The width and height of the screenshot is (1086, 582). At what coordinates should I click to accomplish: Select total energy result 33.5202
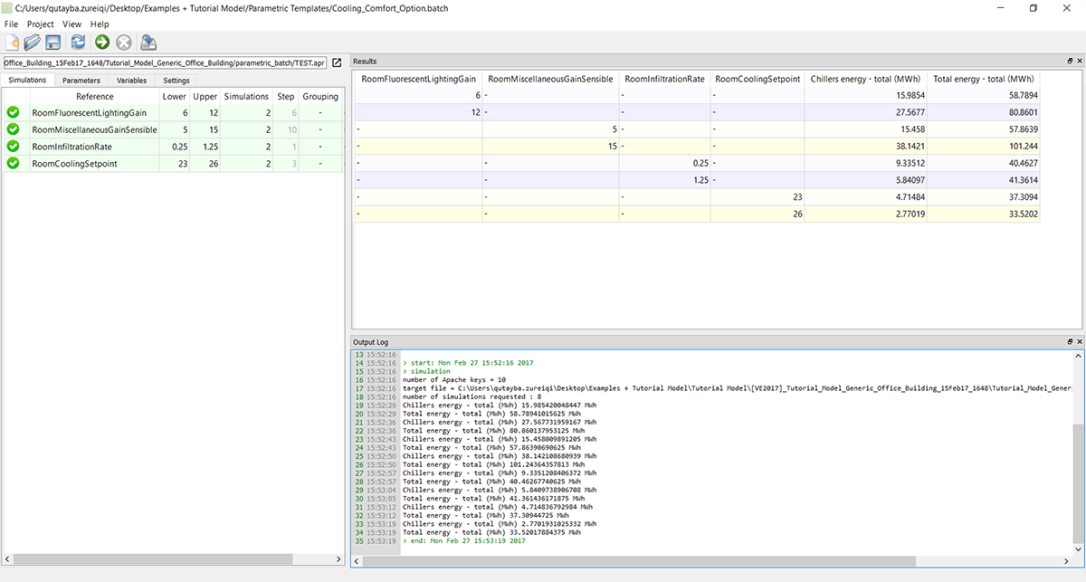(983, 214)
